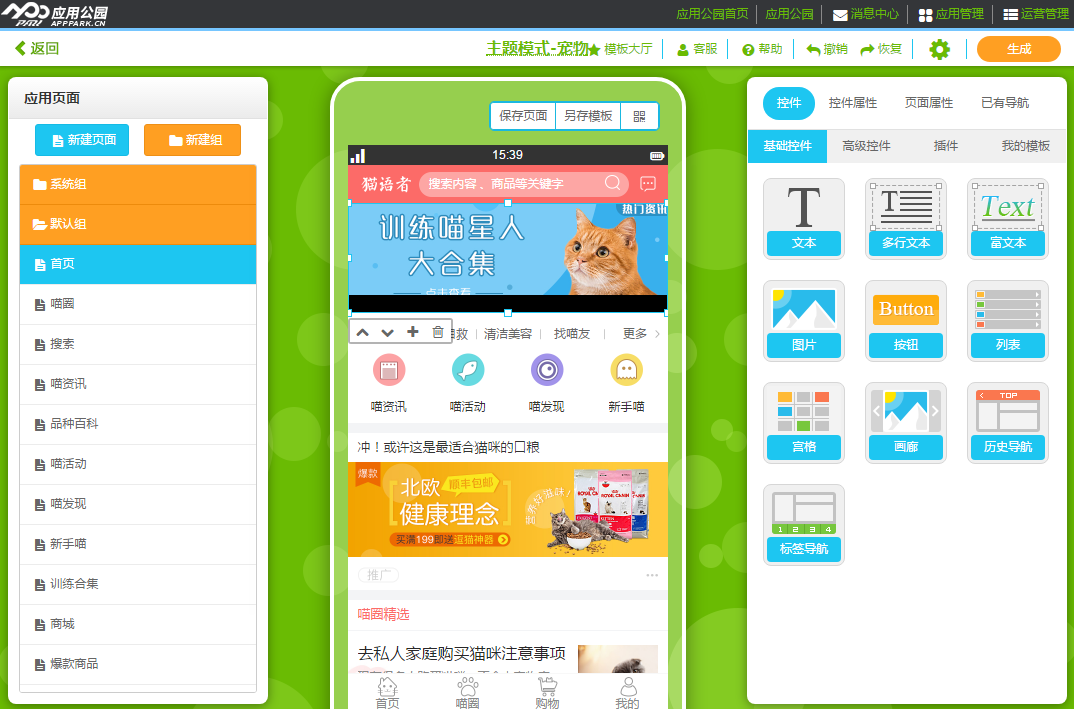1074x709 pixels.
Task: Open the 喵资讯 page in page list
Action: click(x=138, y=384)
